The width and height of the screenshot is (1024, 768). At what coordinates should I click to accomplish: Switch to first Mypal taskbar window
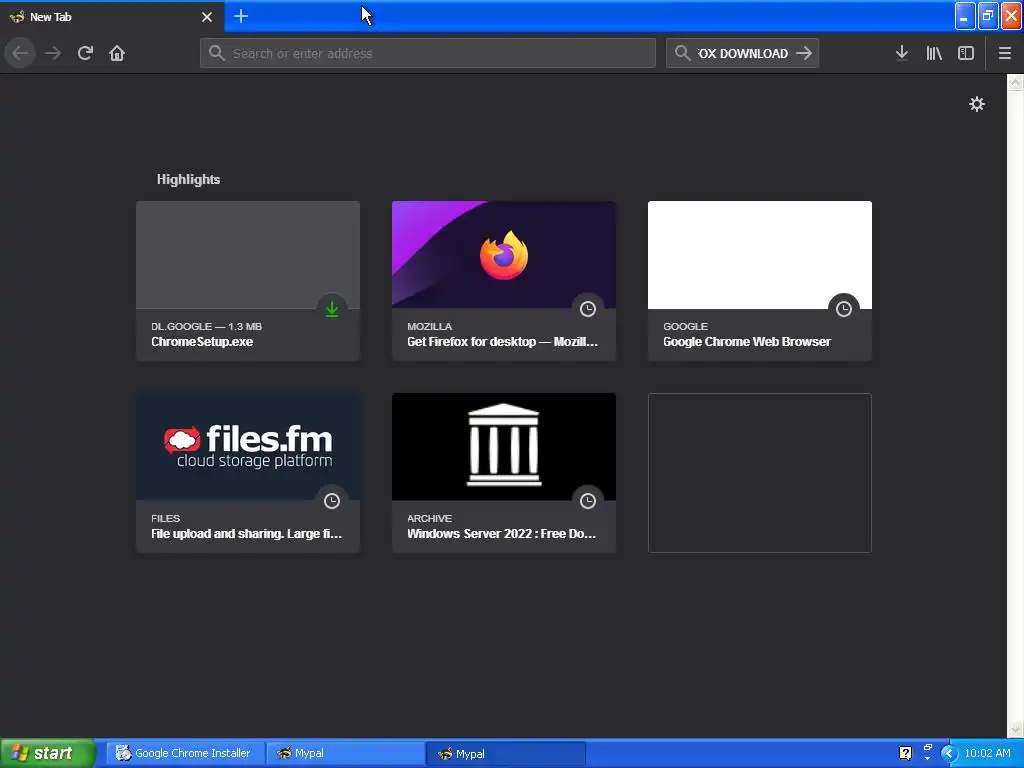345,753
